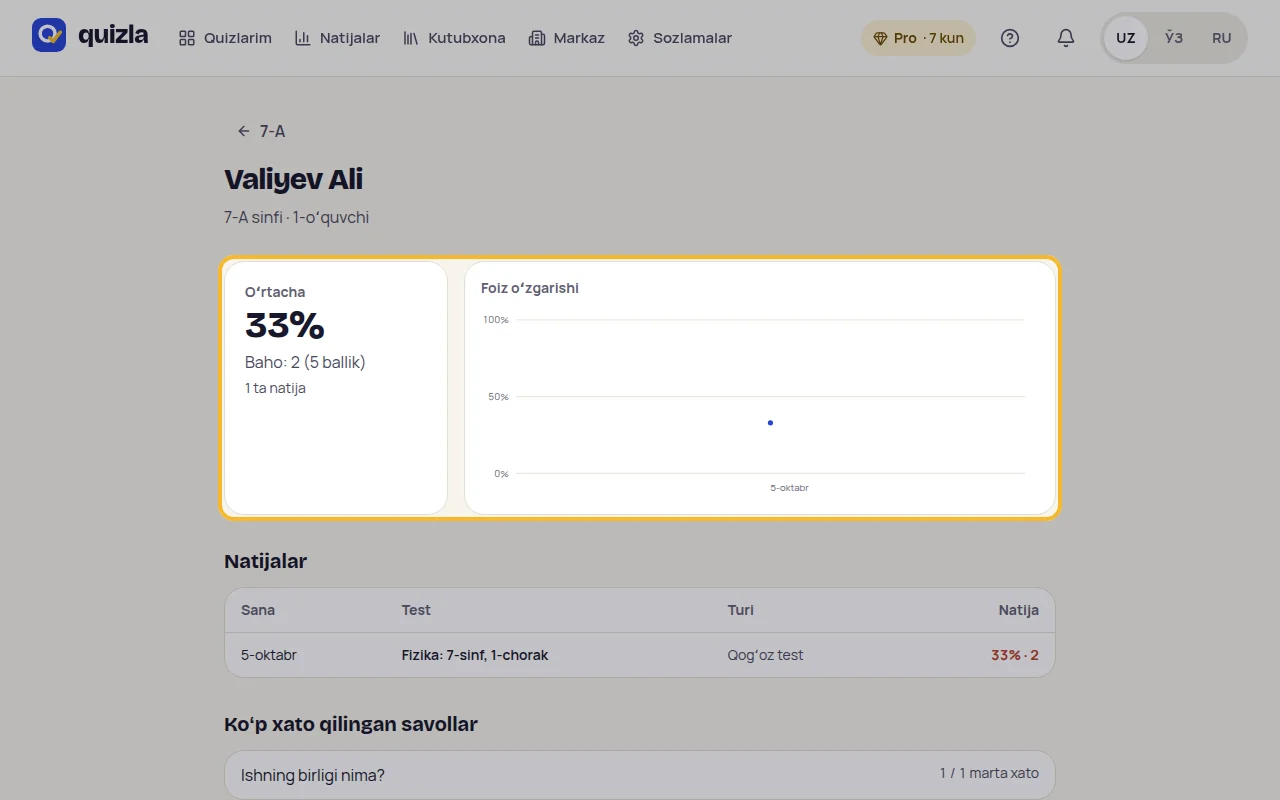The image size is (1280, 800).
Task: Open notifications bell icon
Action: pos(1066,38)
